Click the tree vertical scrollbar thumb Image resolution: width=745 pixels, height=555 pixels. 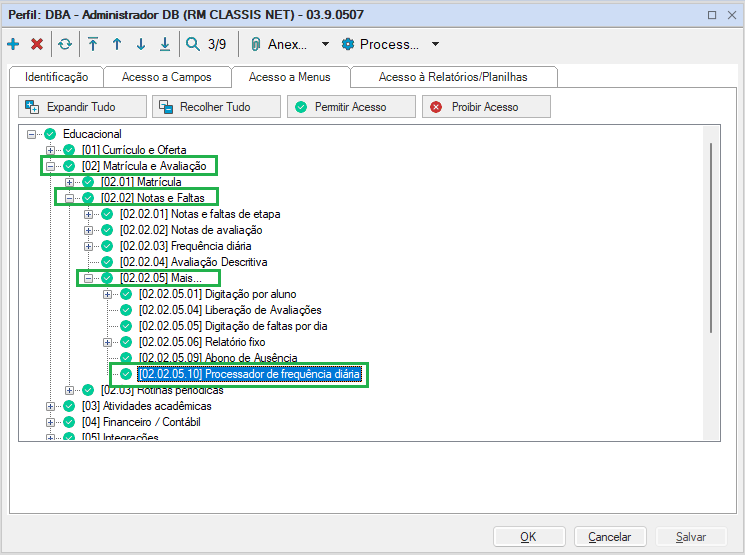coord(711,238)
